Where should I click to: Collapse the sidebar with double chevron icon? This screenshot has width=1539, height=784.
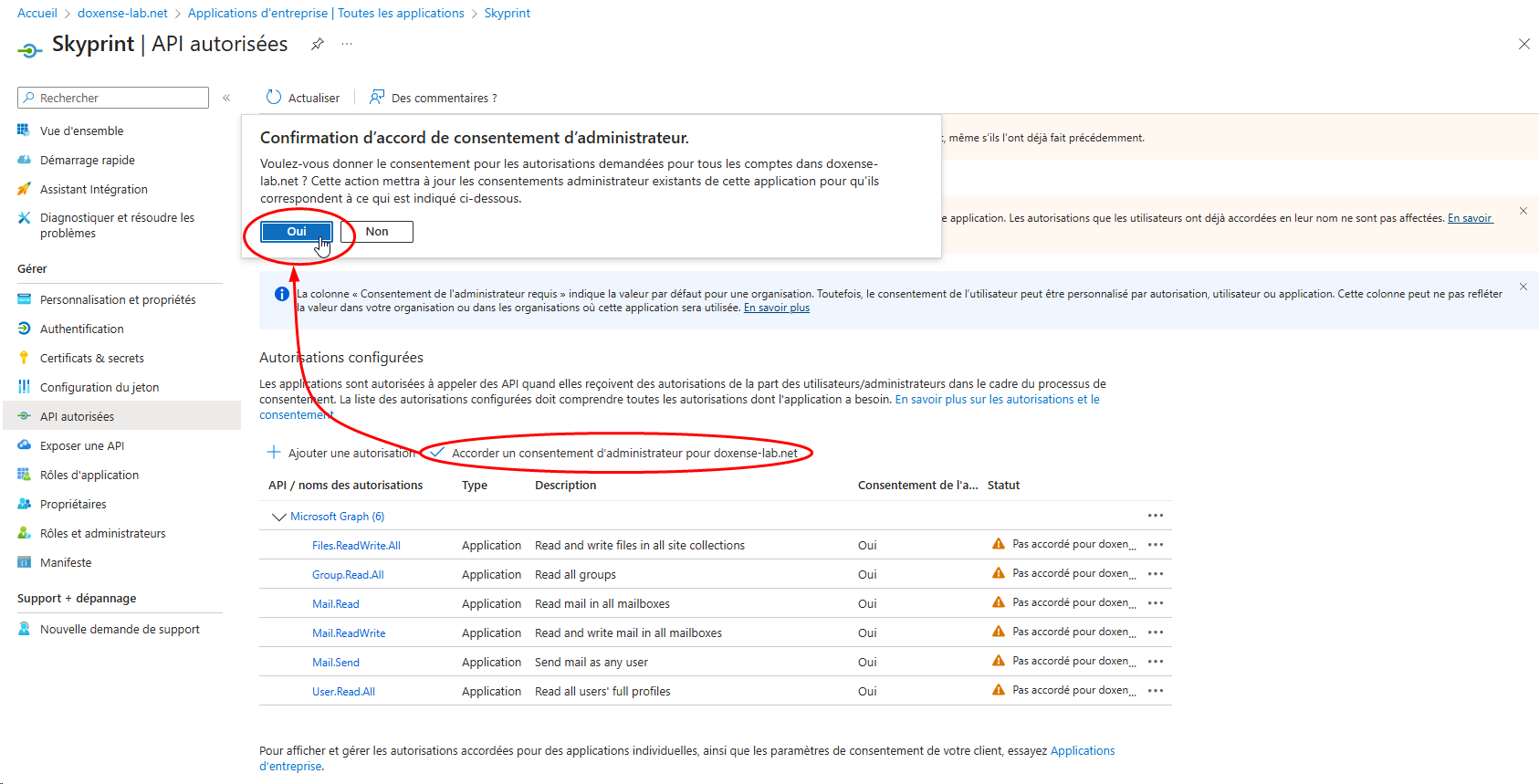point(226,98)
